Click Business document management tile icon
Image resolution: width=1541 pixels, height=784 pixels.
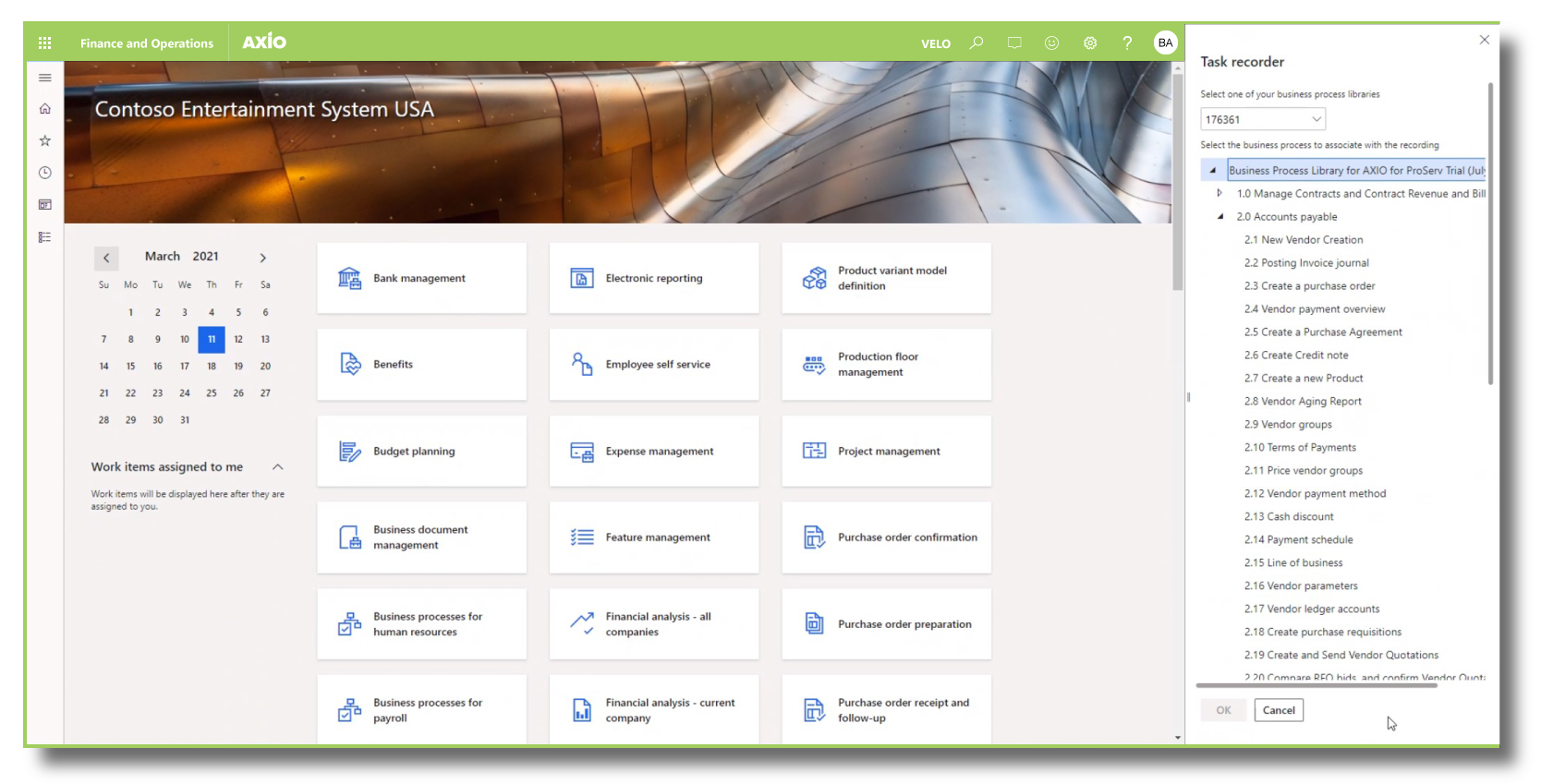(x=349, y=537)
